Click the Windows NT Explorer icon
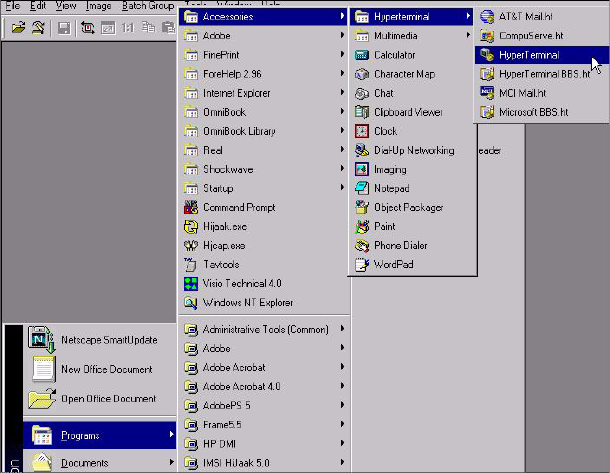 (191, 303)
